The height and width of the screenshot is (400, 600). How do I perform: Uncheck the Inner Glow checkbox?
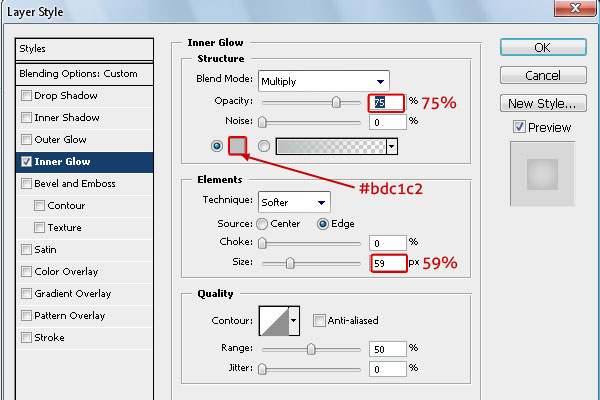point(26,162)
